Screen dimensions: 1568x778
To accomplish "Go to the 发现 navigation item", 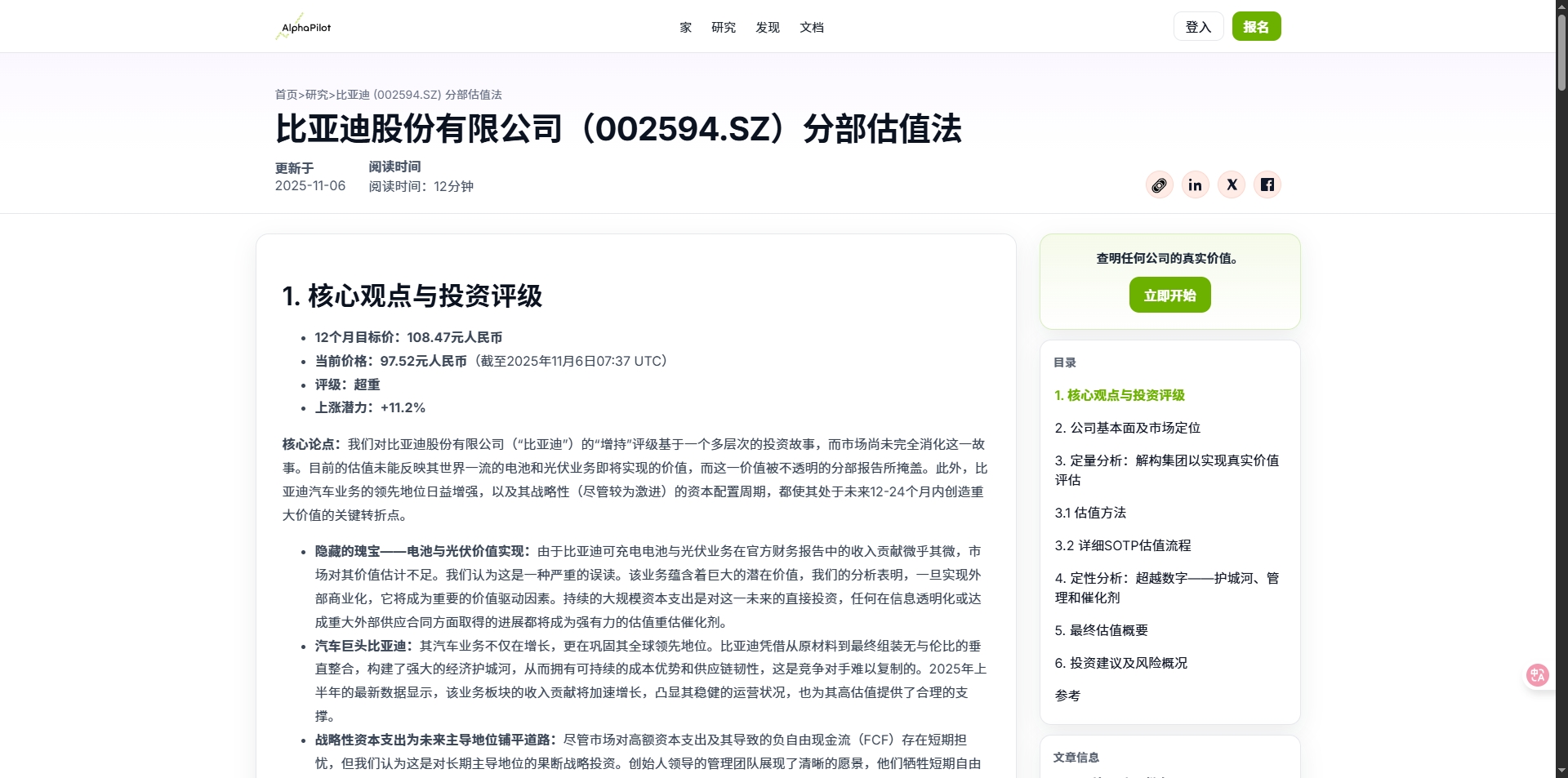I will click(x=768, y=27).
